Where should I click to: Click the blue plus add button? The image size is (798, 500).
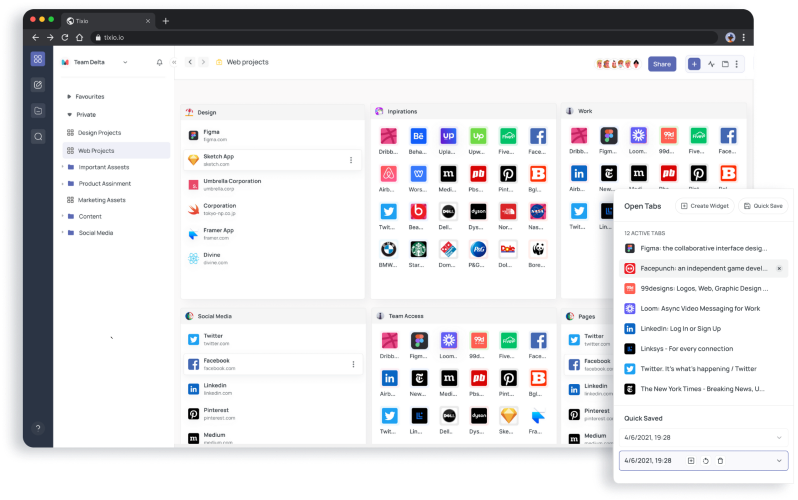coord(694,64)
